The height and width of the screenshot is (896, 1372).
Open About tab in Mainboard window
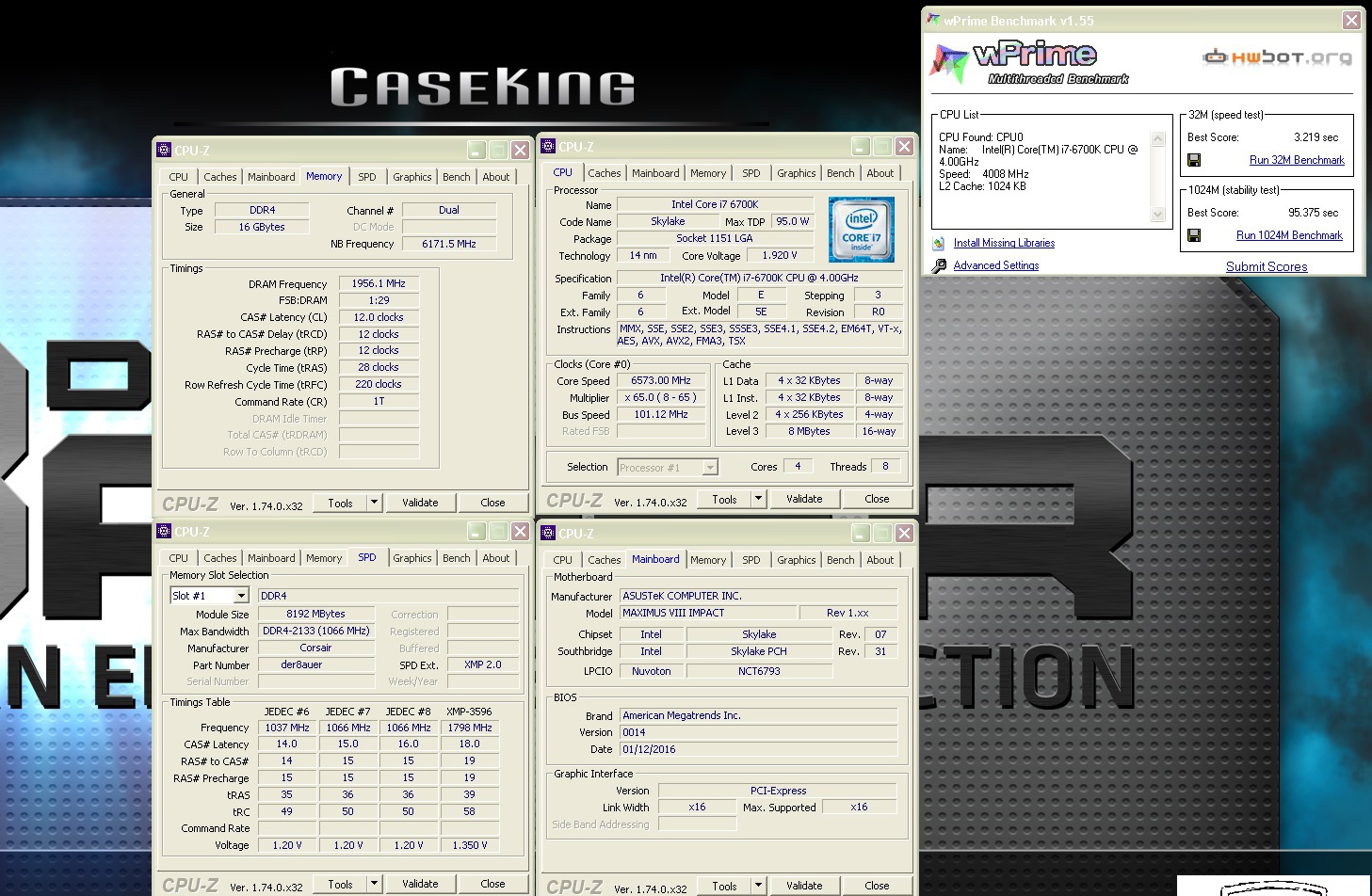pos(880,560)
